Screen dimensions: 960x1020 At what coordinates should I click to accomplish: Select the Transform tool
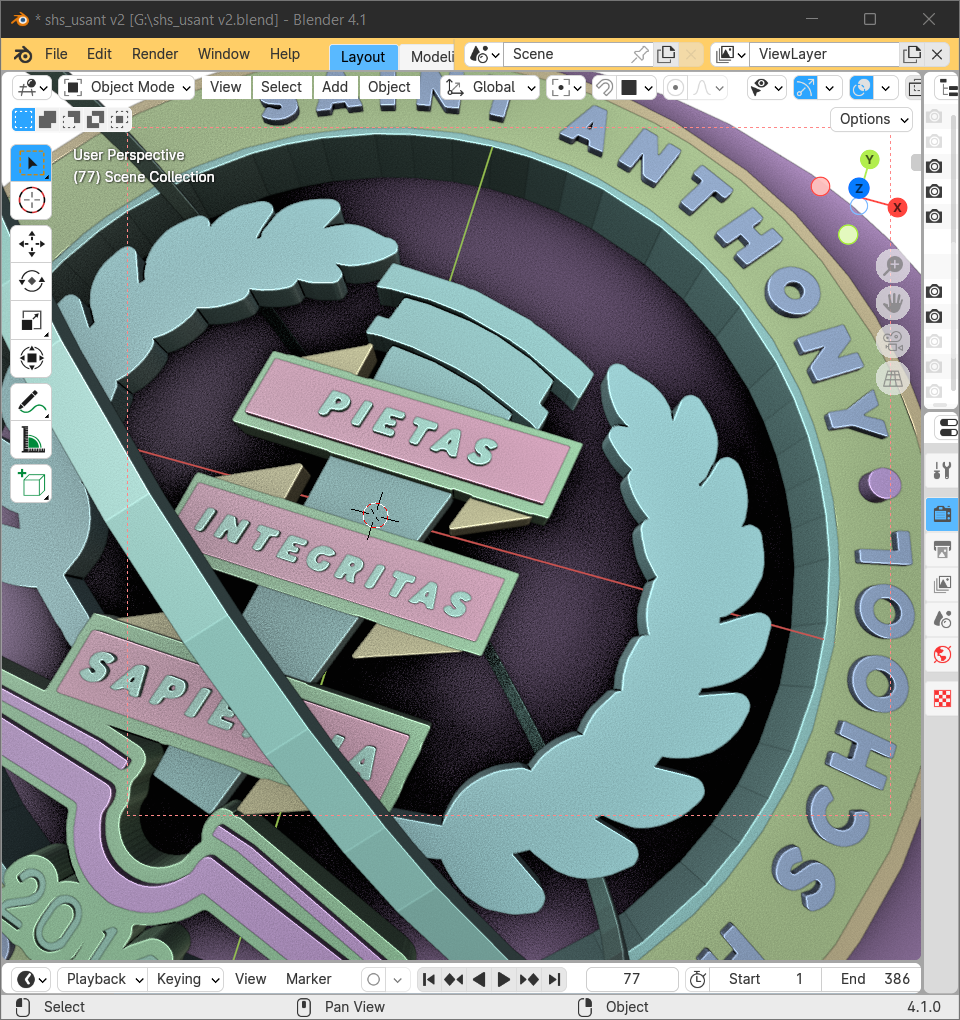click(31, 358)
